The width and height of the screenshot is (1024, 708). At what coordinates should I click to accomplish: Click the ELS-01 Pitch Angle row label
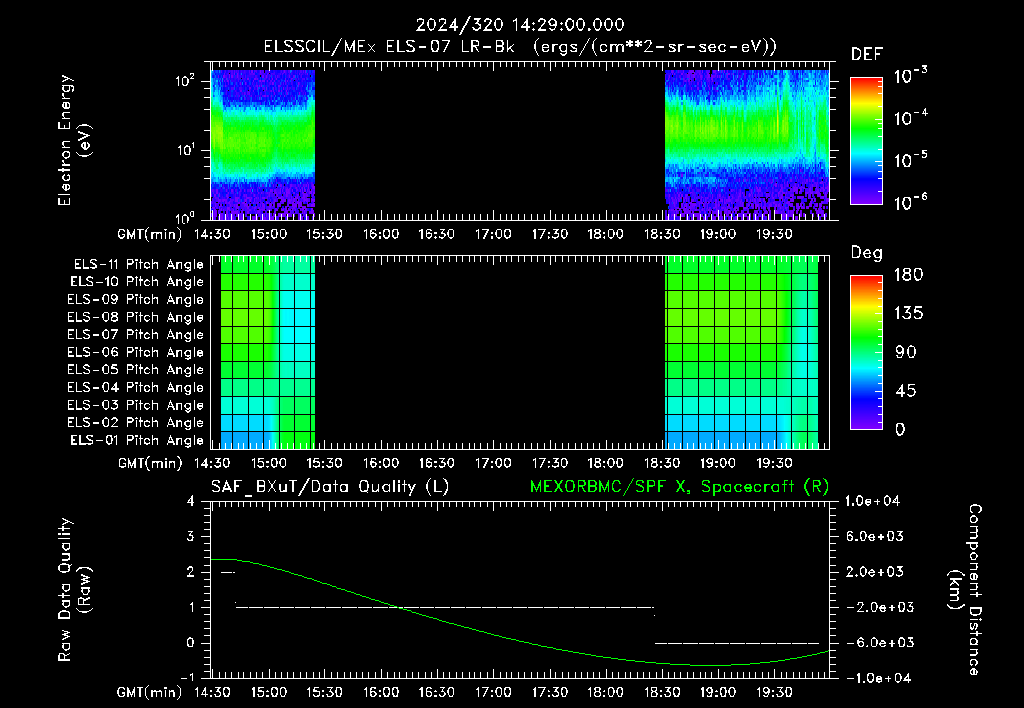pyautogui.click(x=136, y=440)
